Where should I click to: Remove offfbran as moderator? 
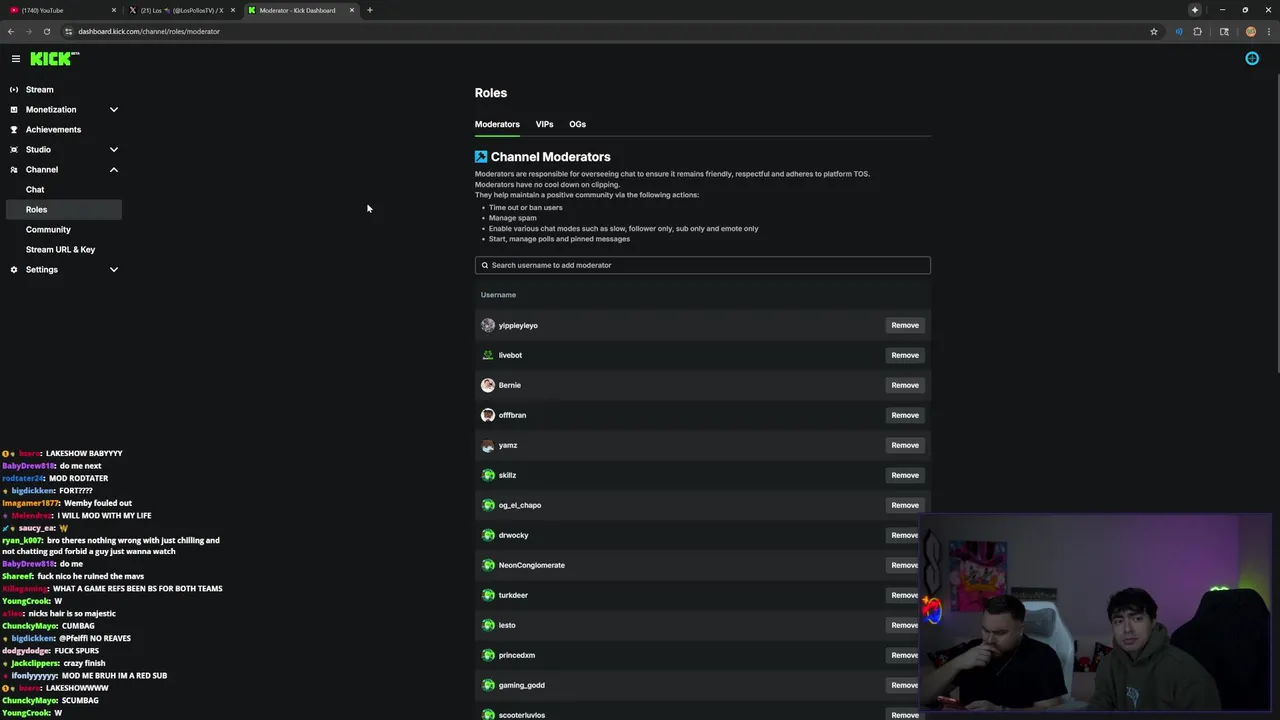[x=905, y=415]
